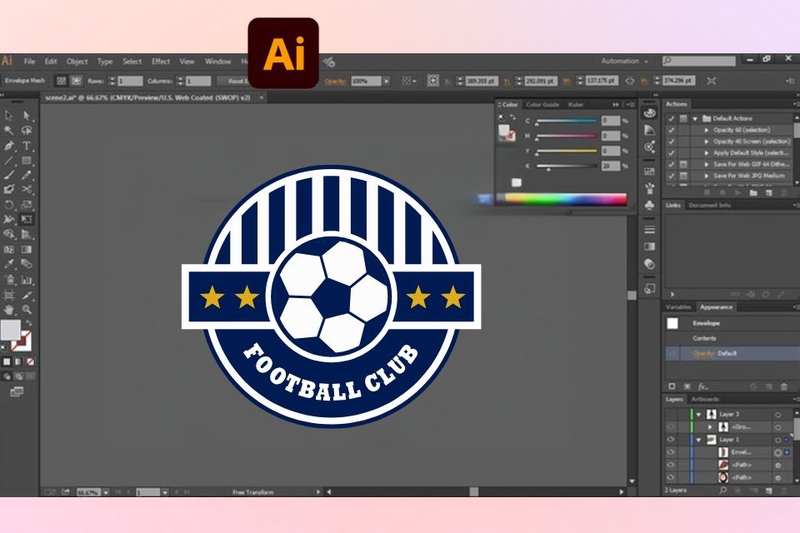
Task: Switch to the Artboards tab
Action: pos(705,399)
